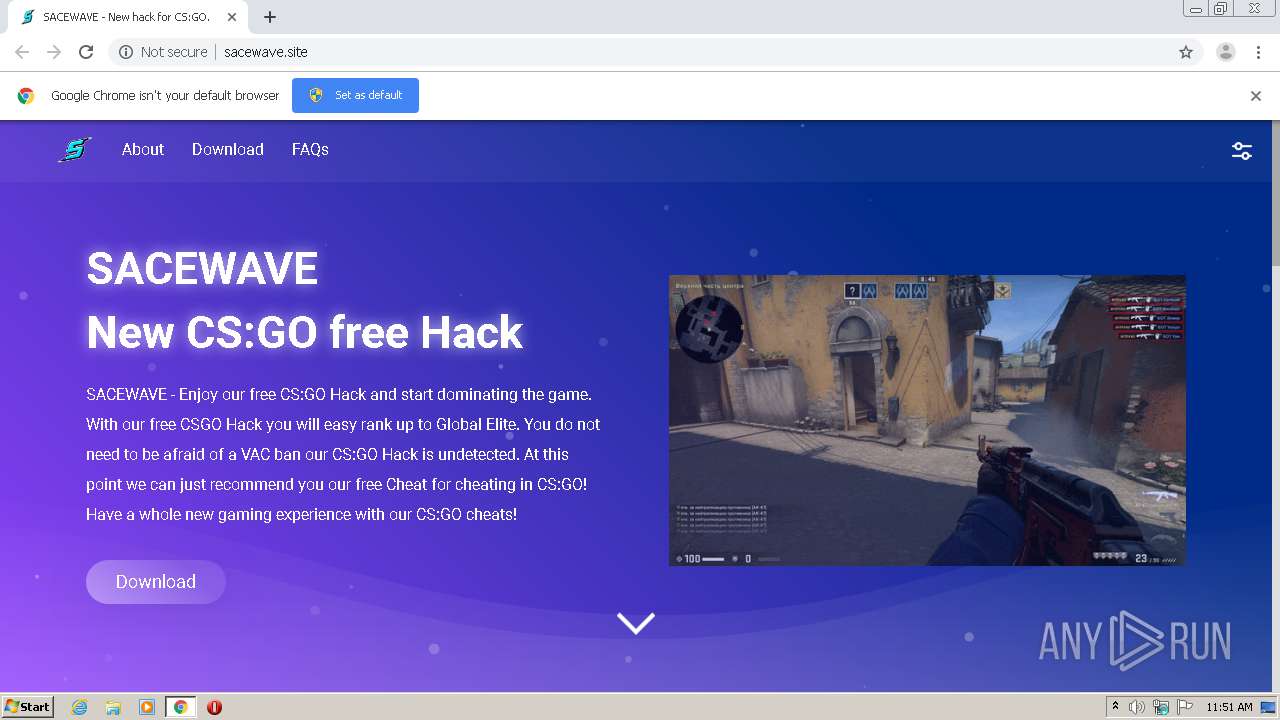The width and height of the screenshot is (1280, 720).
Task: Open the network tray icon
Action: (x=1161, y=707)
